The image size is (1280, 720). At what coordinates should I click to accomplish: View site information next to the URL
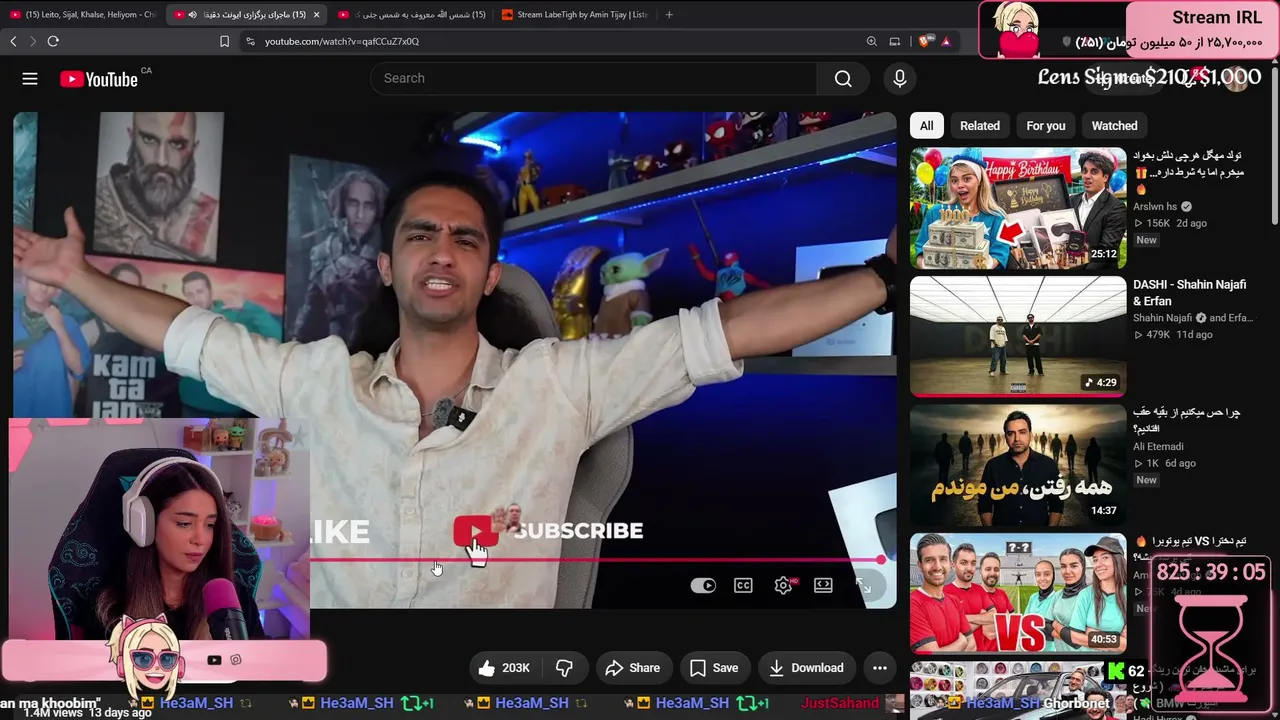(x=250, y=41)
